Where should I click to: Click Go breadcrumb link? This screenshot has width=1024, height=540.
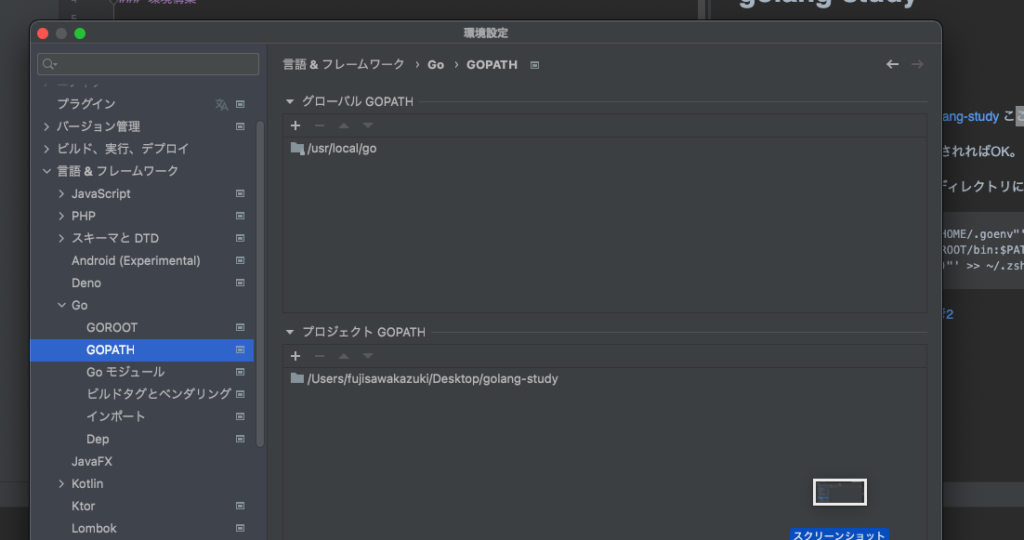pos(436,65)
